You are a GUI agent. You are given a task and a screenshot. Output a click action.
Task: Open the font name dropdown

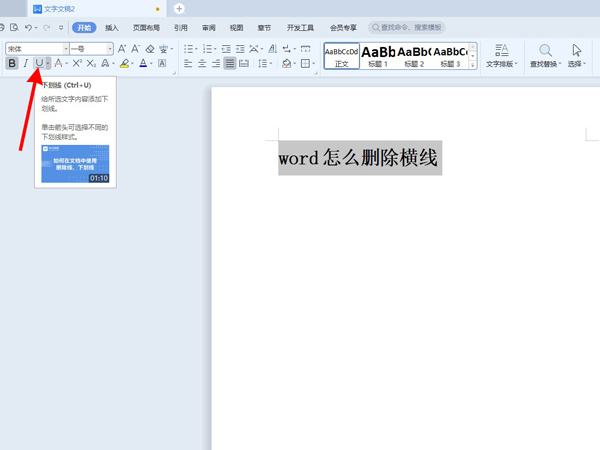[x=66, y=48]
